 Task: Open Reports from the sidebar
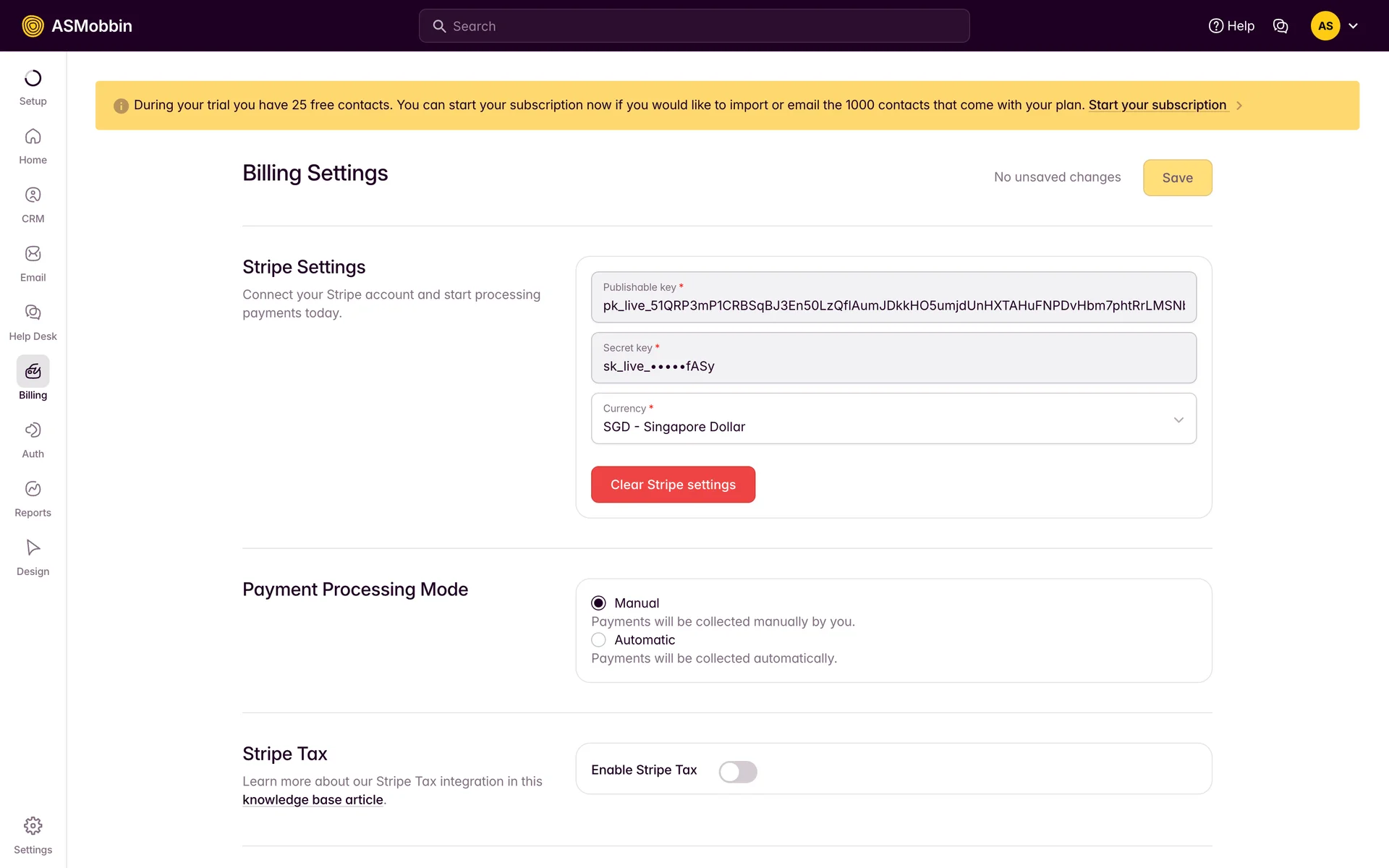33,489
